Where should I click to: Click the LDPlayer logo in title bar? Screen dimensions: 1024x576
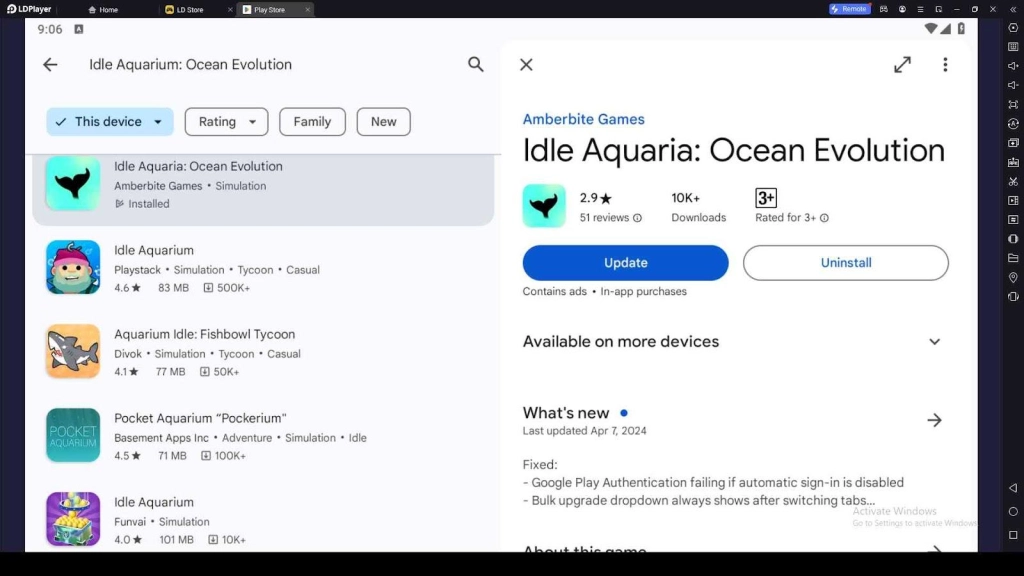(29, 9)
